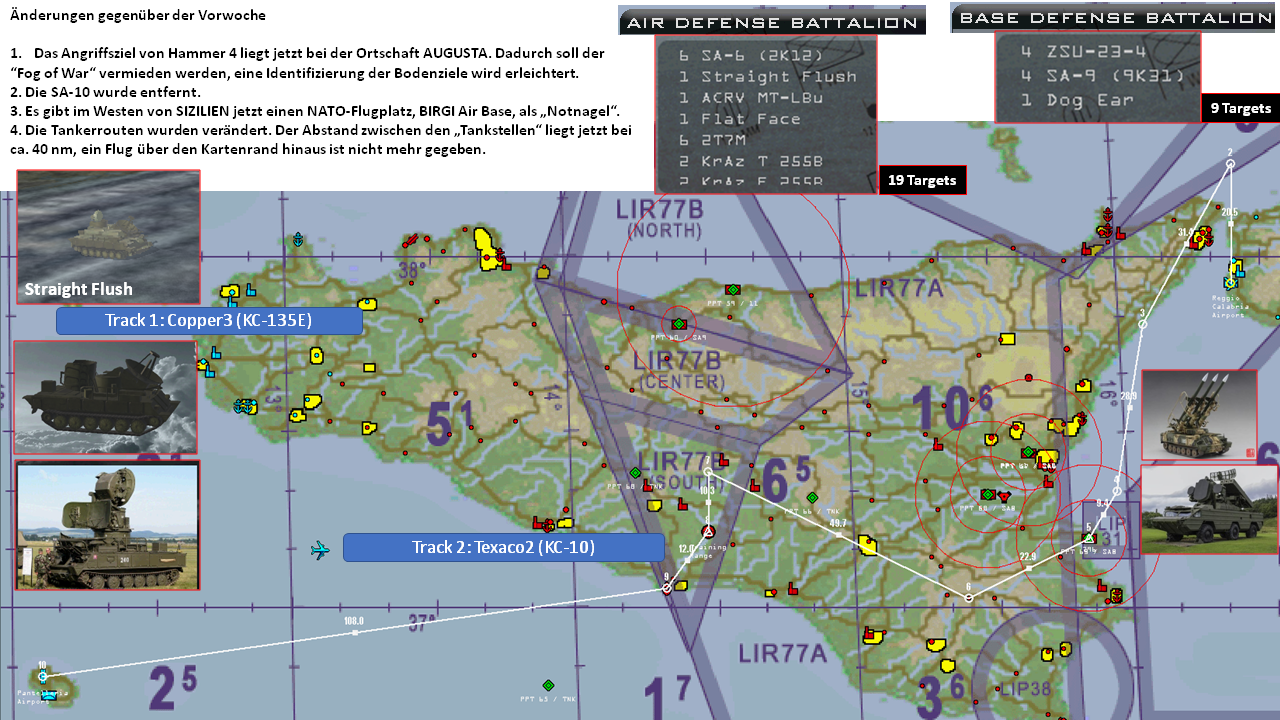Screen dimensions: 1280x720
Task: Click the green diamond west of LIR77 South
Action: [635, 472]
